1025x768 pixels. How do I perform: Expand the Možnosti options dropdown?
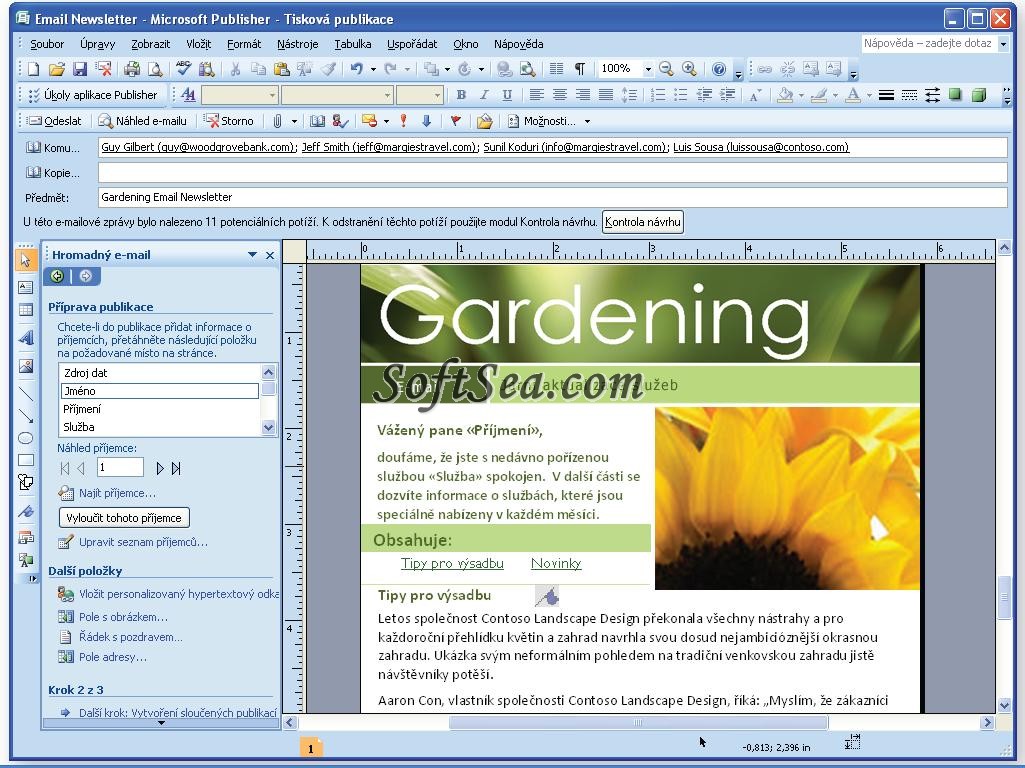click(587, 121)
